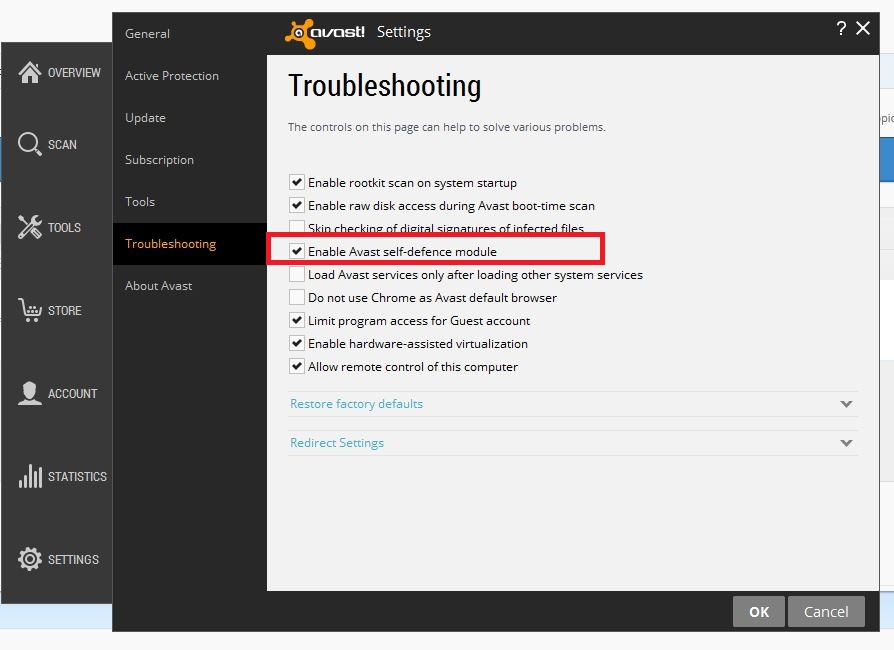Click the Store shopping cart icon

coord(30,310)
